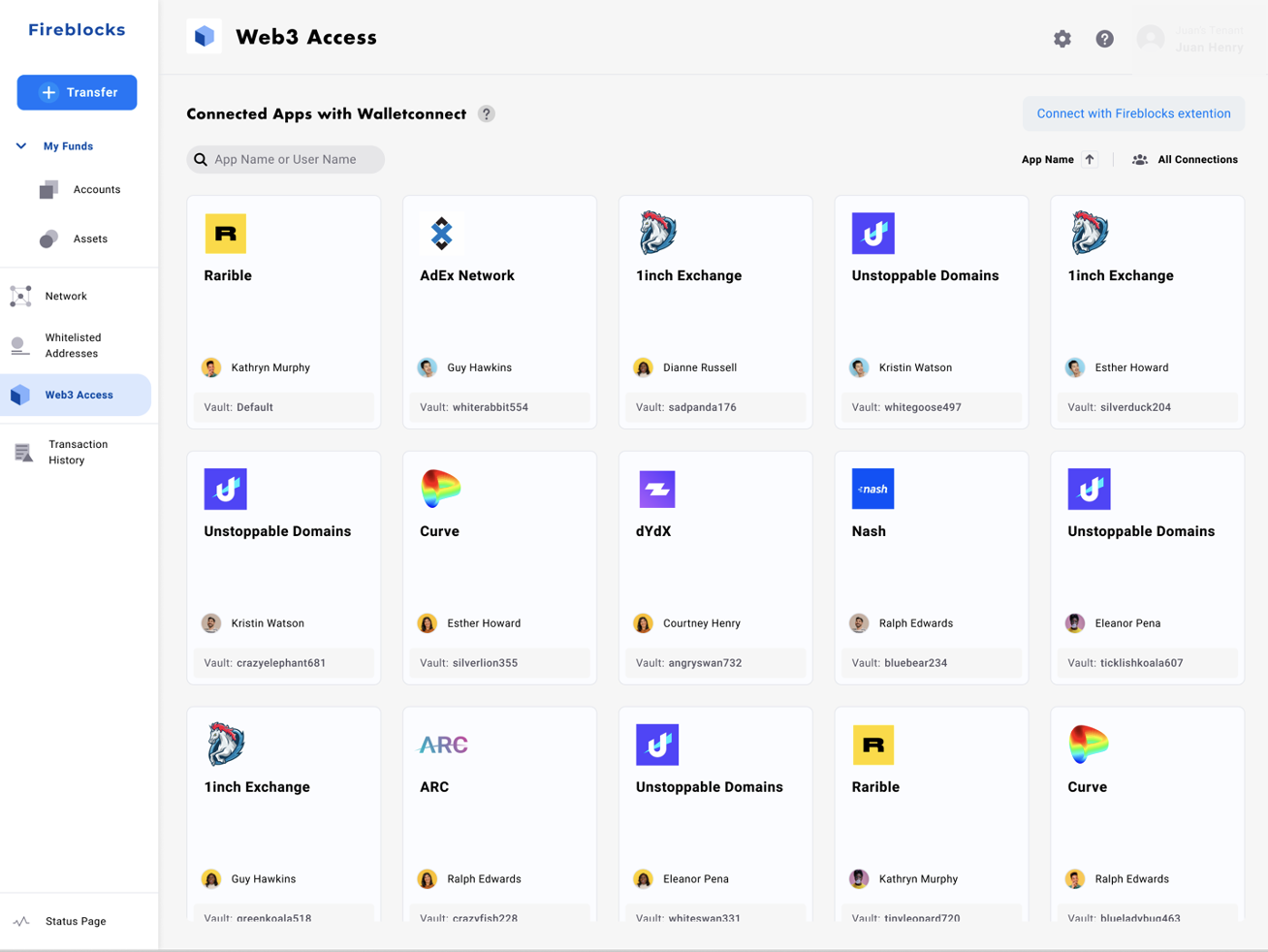The height and width of the screenshot is (952, 1268).
Task: Click the Rarible logo on the tinyleopard720 card
Action: tap(872, 745)
